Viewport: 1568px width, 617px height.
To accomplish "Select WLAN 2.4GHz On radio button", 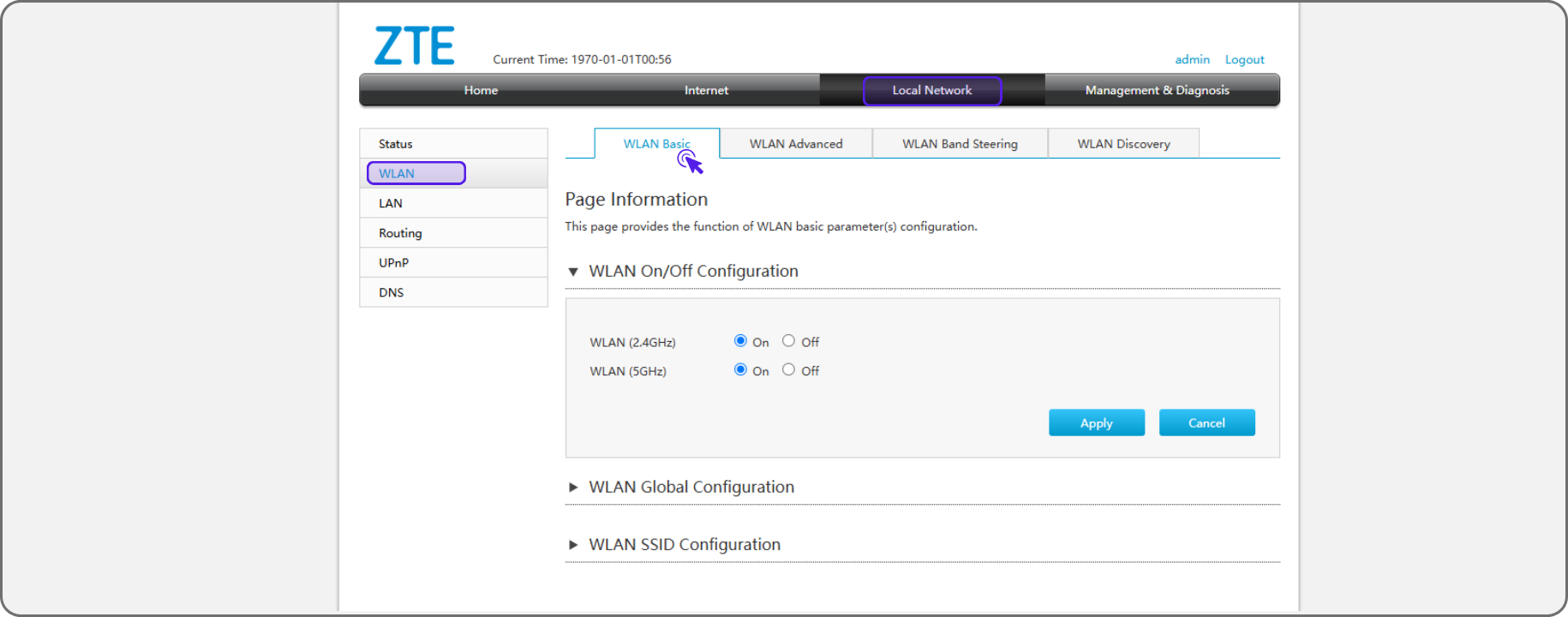I will click(x=740, y=341).
